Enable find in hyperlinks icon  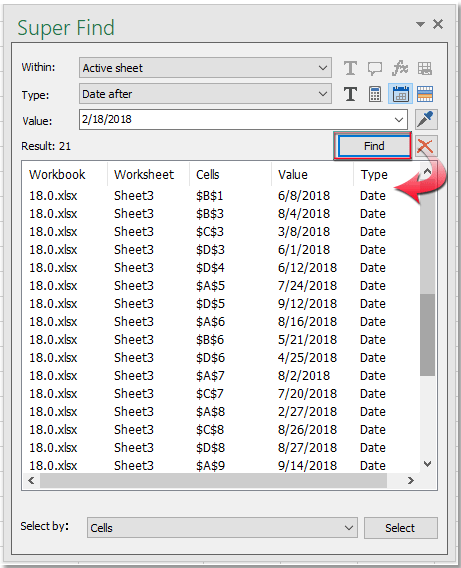(425, 68)
